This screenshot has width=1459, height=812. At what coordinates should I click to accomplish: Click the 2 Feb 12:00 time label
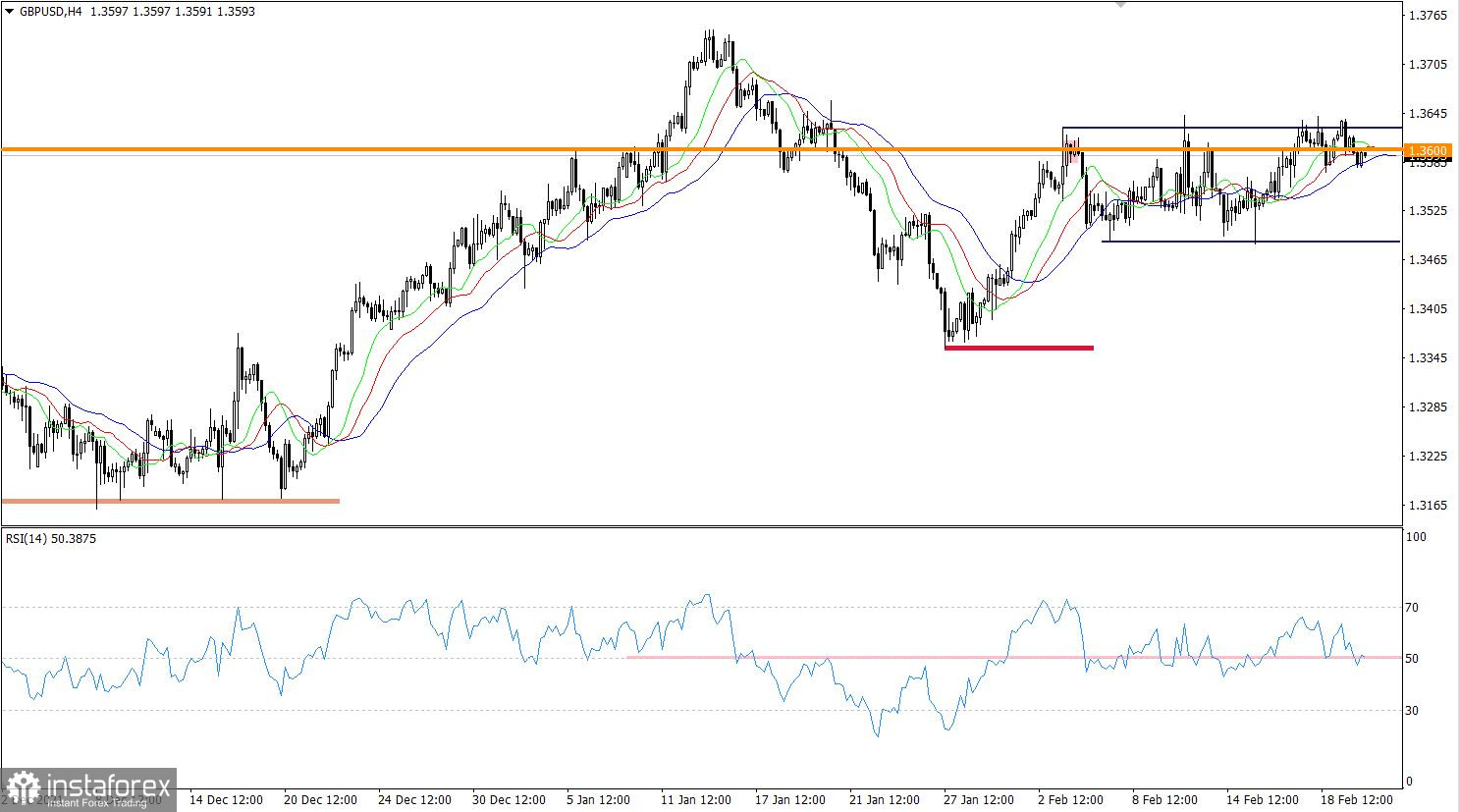1071,799
